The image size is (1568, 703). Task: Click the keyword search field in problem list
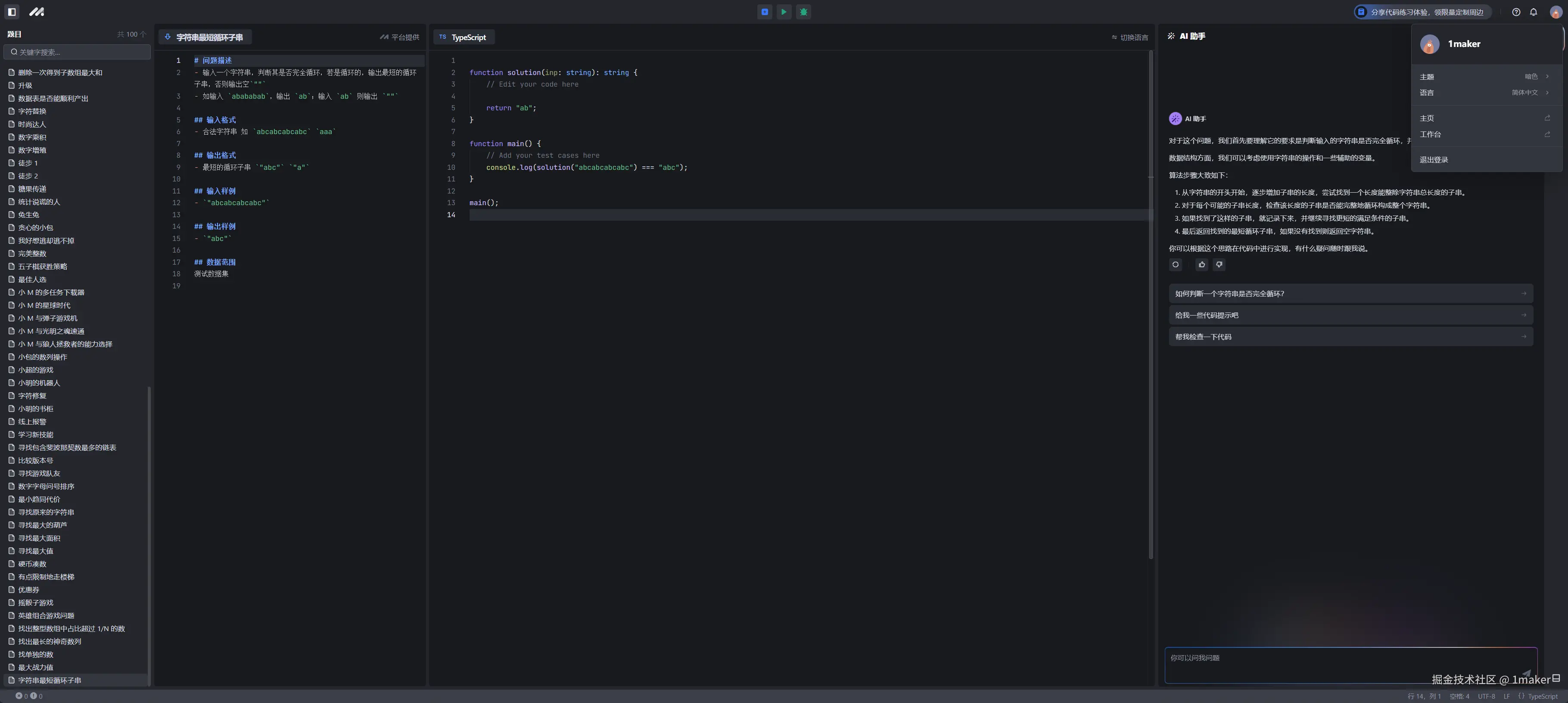pos(77,52)
